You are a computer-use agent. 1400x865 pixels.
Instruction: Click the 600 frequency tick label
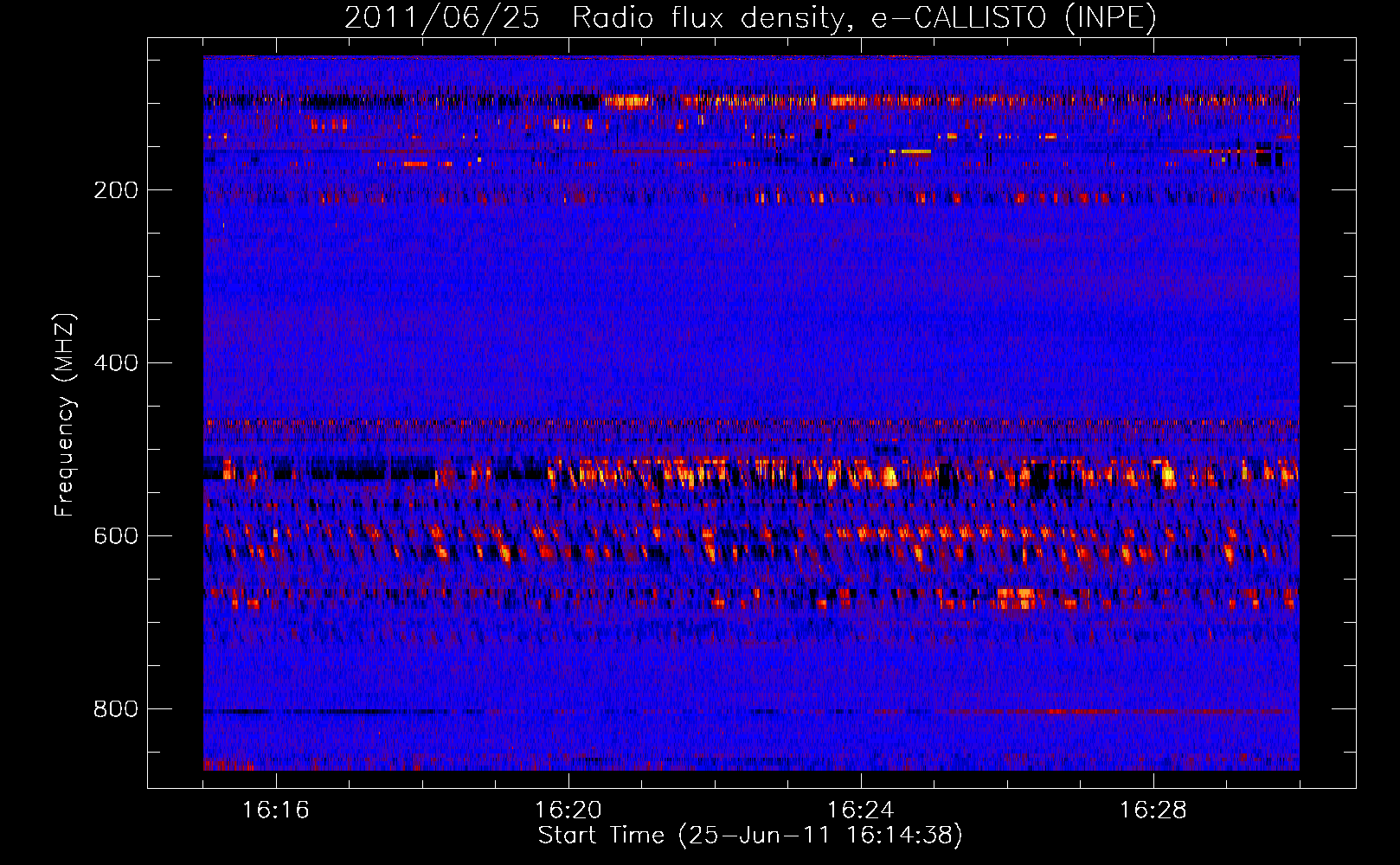(x=116, y=536)
